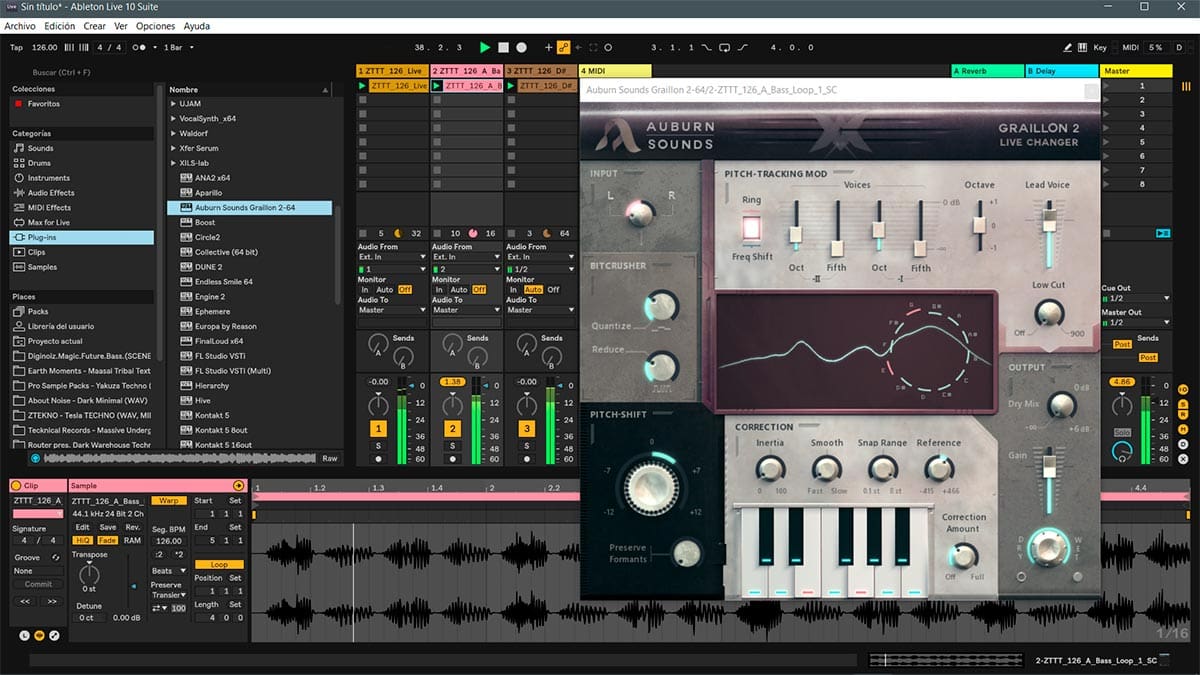Image resolution: width=1200 pixels, height=675 pixels.
Task: Open the Crear menu
Action: pyautogui.click(x=95, y=26)
